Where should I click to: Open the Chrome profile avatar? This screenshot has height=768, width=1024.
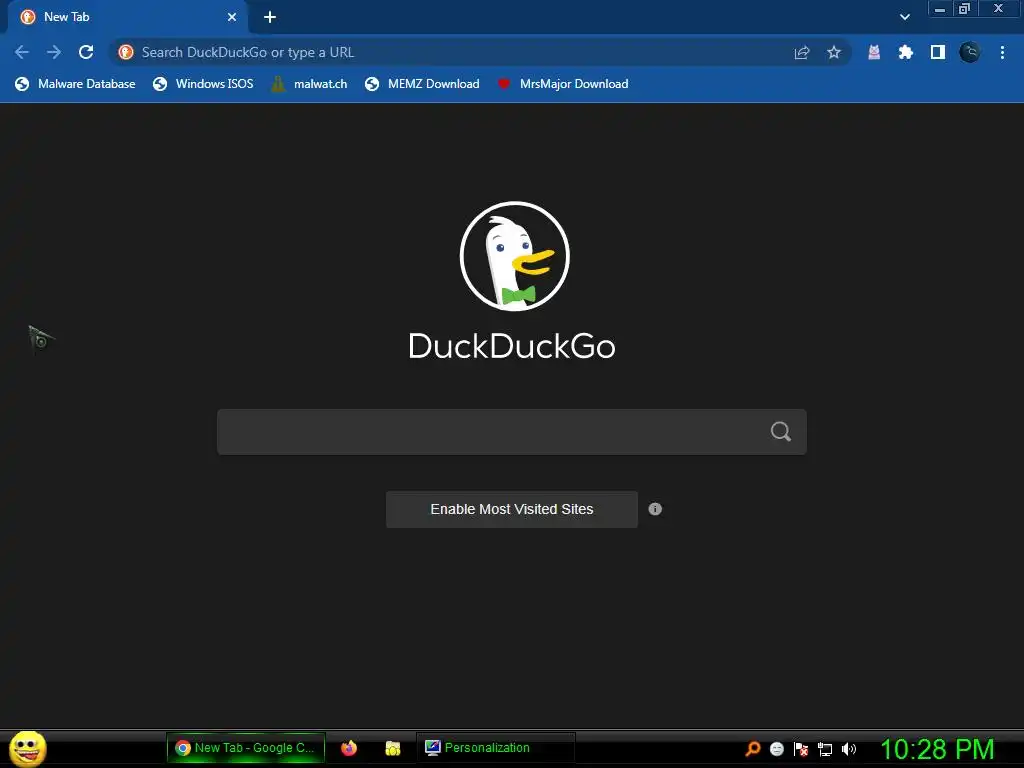click(x=969, y=52)
